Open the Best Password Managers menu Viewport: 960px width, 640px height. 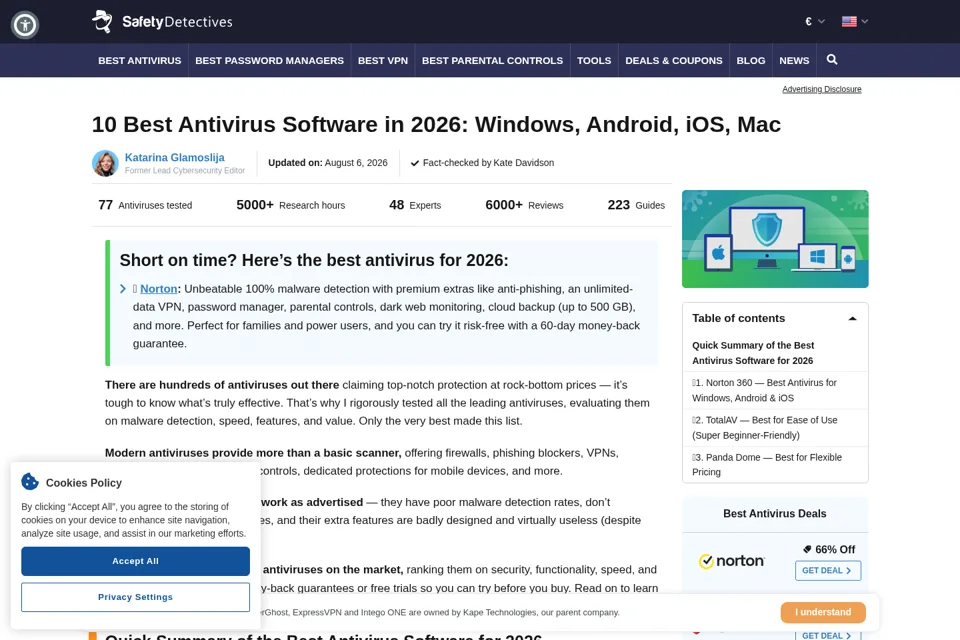click(269, 61)
